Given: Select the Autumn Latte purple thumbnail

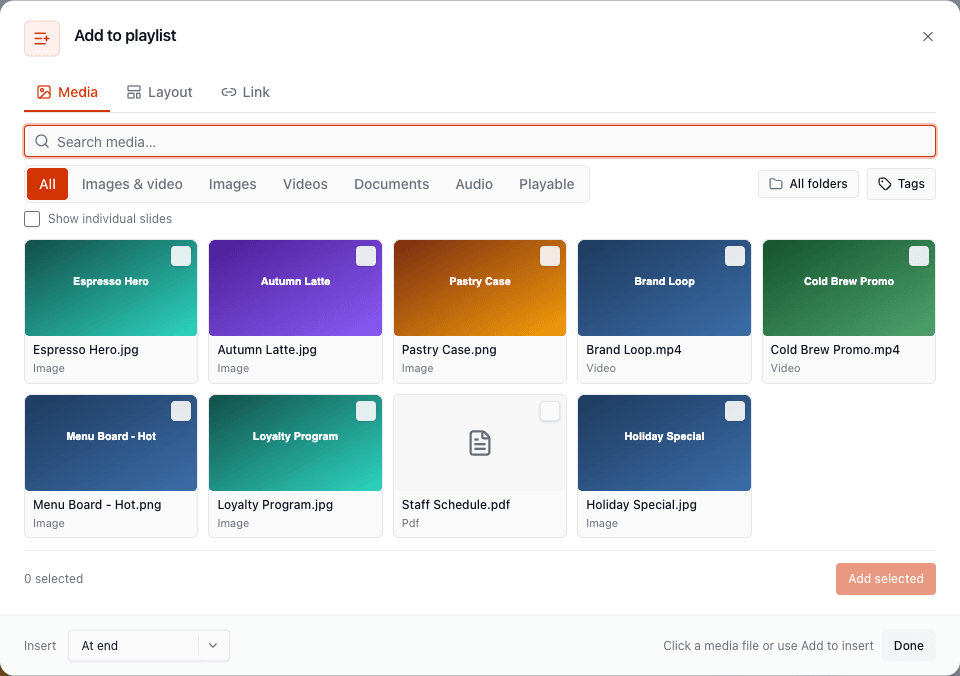Looking at the screenshot, I should (295, 288).
